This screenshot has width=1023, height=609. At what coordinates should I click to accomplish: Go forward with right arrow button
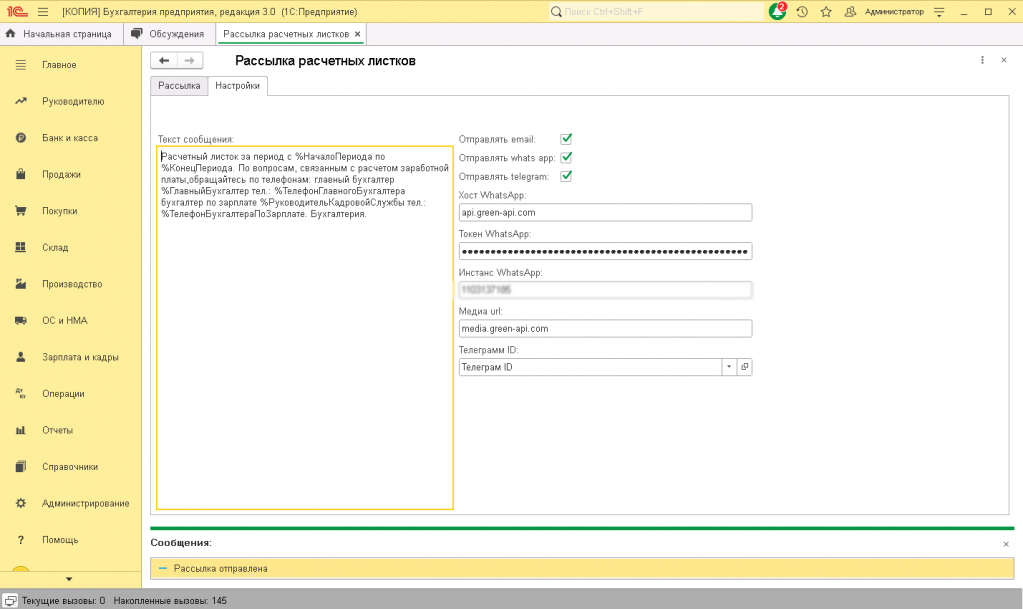click(x=190, y=60)
